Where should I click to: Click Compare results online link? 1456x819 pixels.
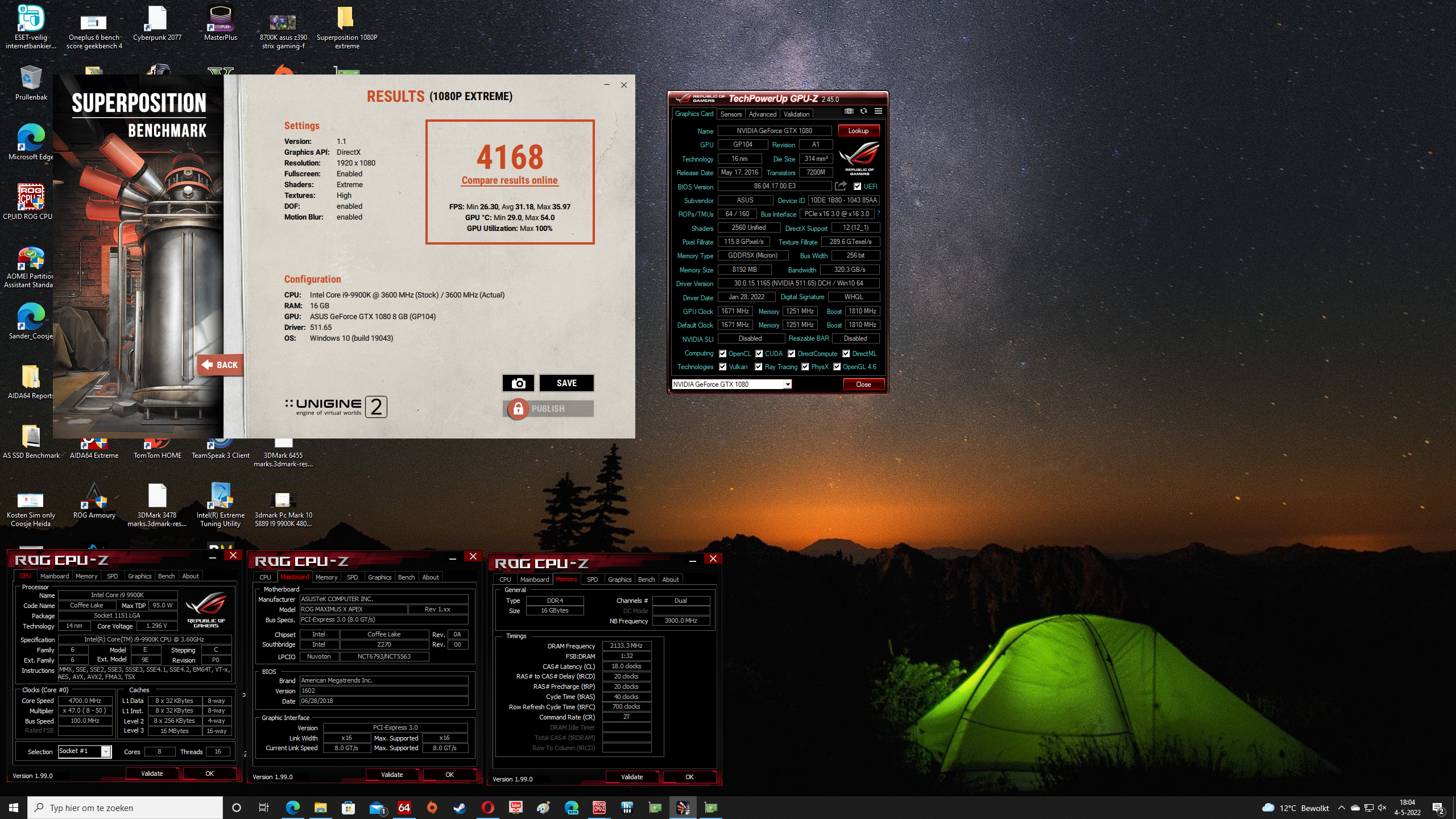tap(510, 180)
